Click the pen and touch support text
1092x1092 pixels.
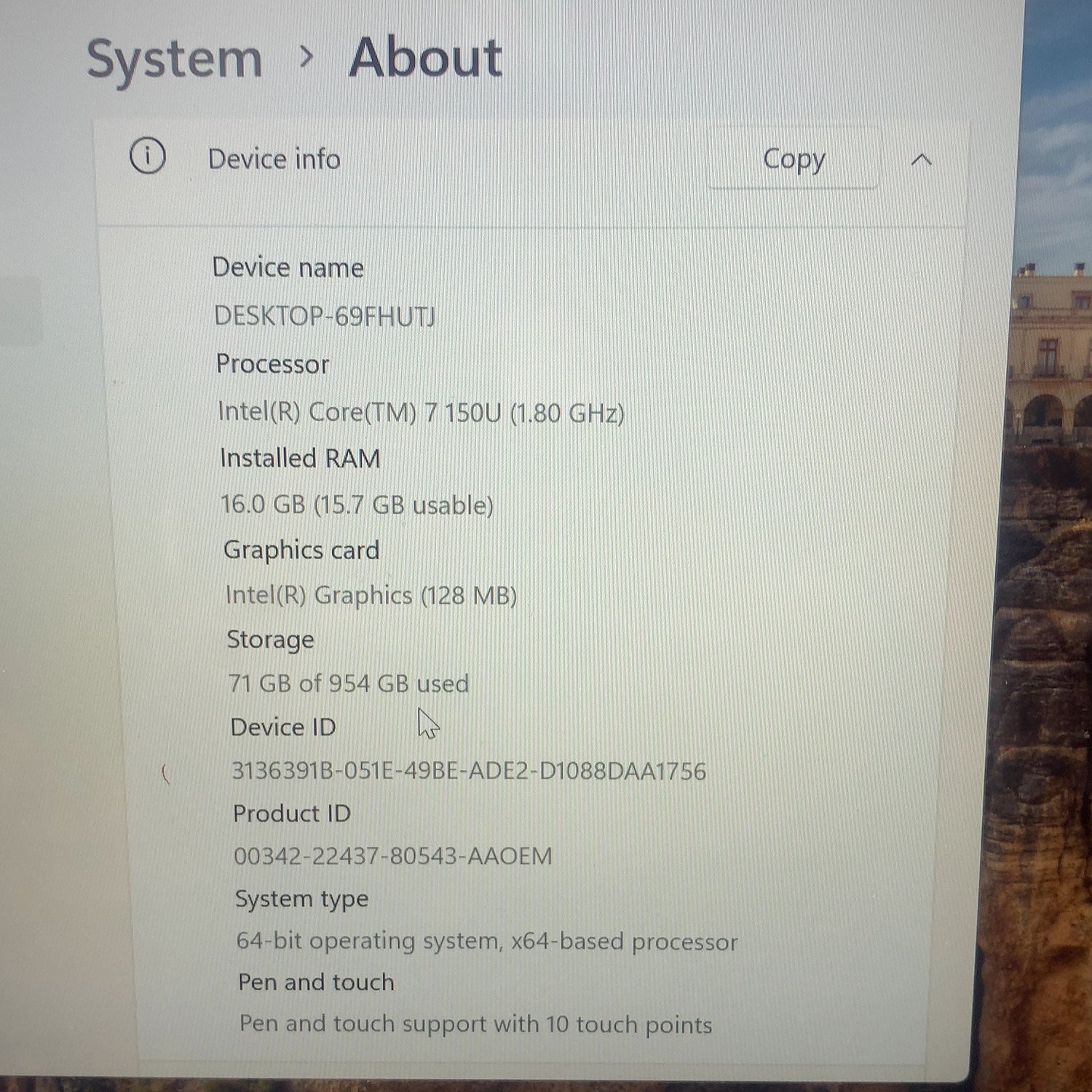point(476,1024)
